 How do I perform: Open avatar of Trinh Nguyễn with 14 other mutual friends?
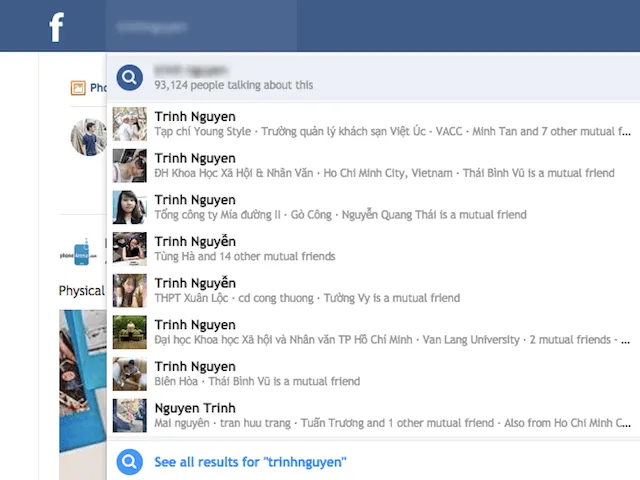click(130, 249)
